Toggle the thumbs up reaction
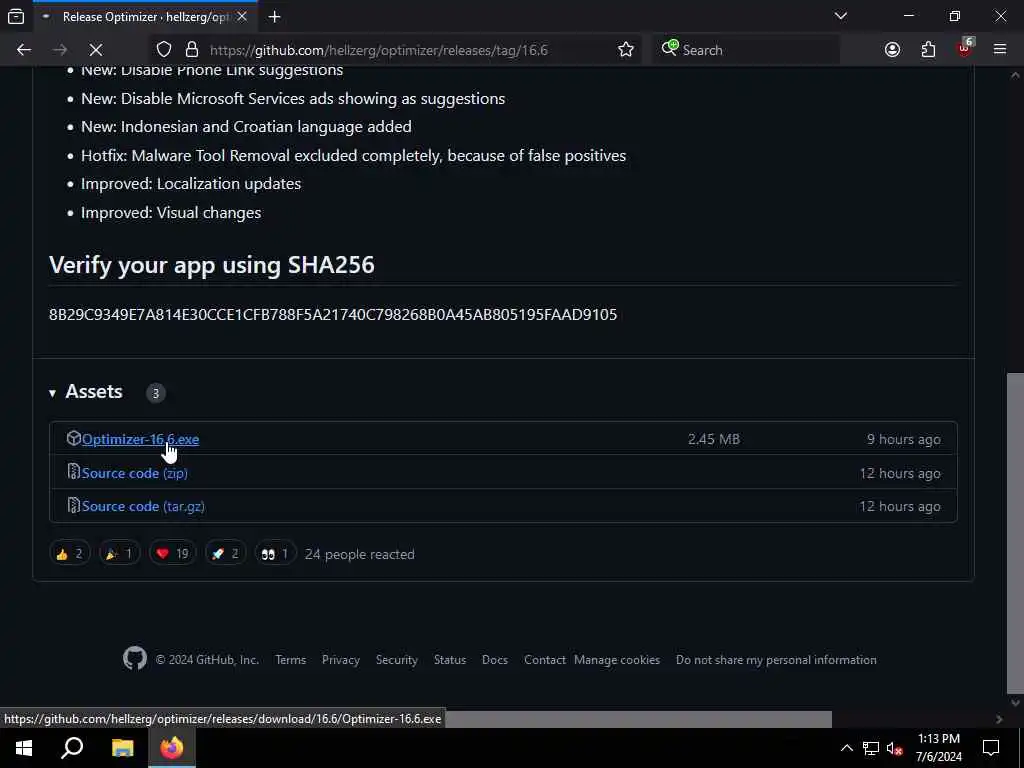Image resolution: width=1024 pixels, height=768 pixels. (70, 554)
